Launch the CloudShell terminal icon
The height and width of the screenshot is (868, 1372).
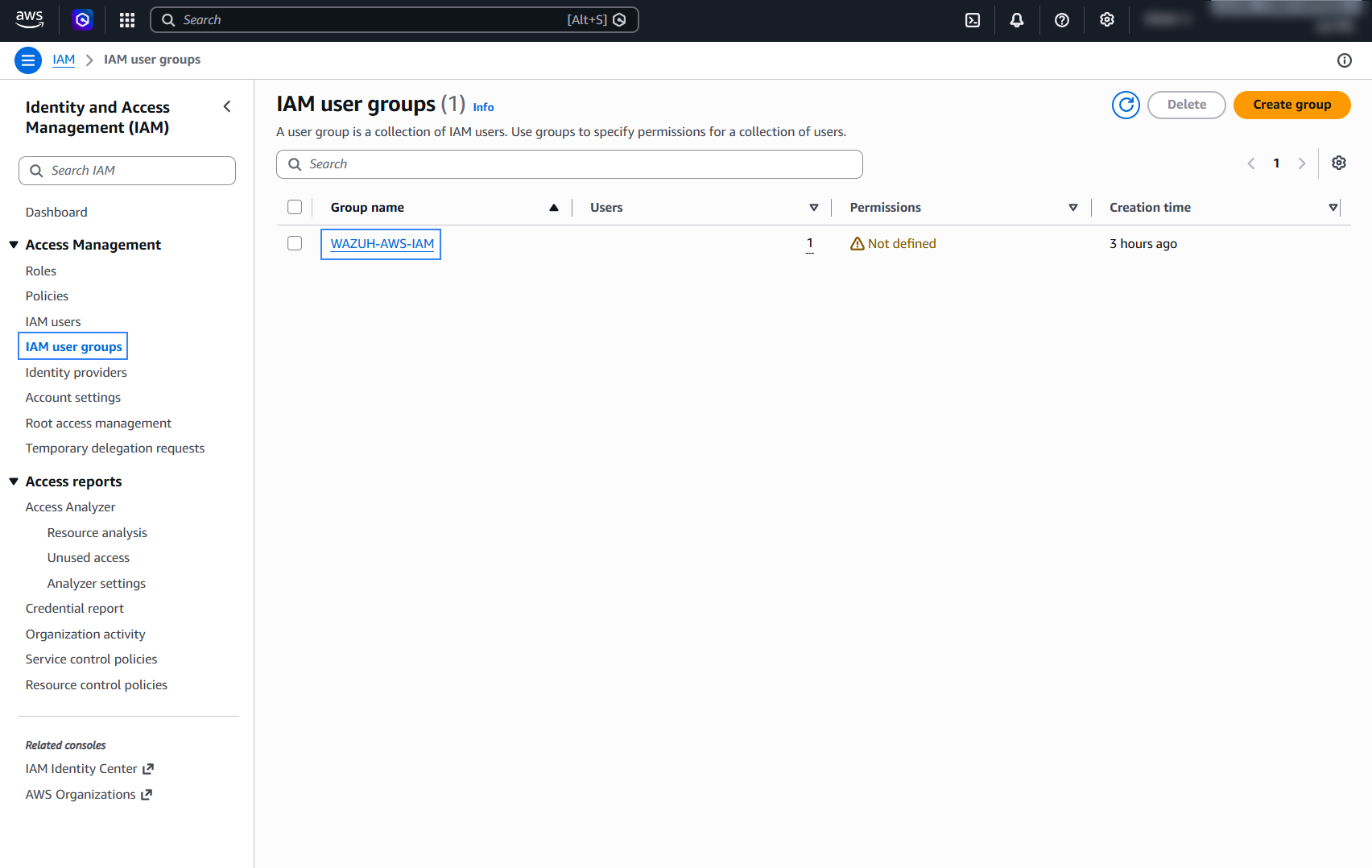coord(973,20)
